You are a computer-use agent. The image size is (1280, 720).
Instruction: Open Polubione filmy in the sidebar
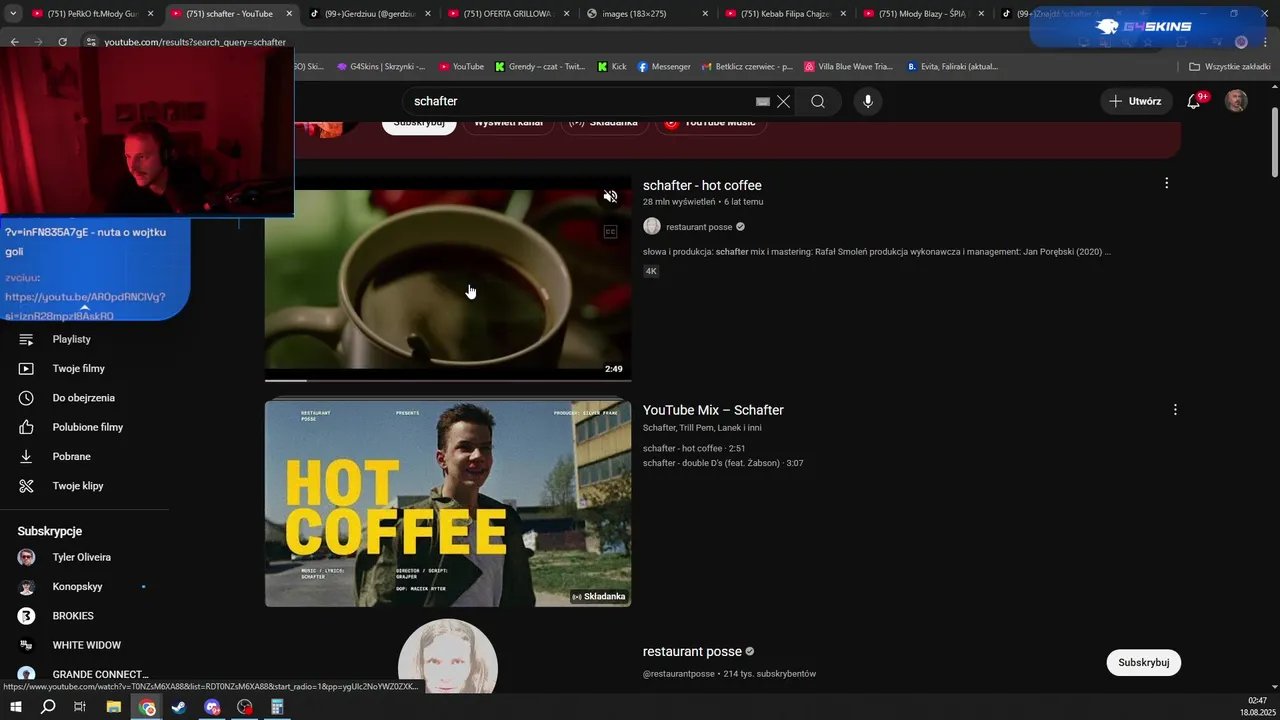pos(88,427)
